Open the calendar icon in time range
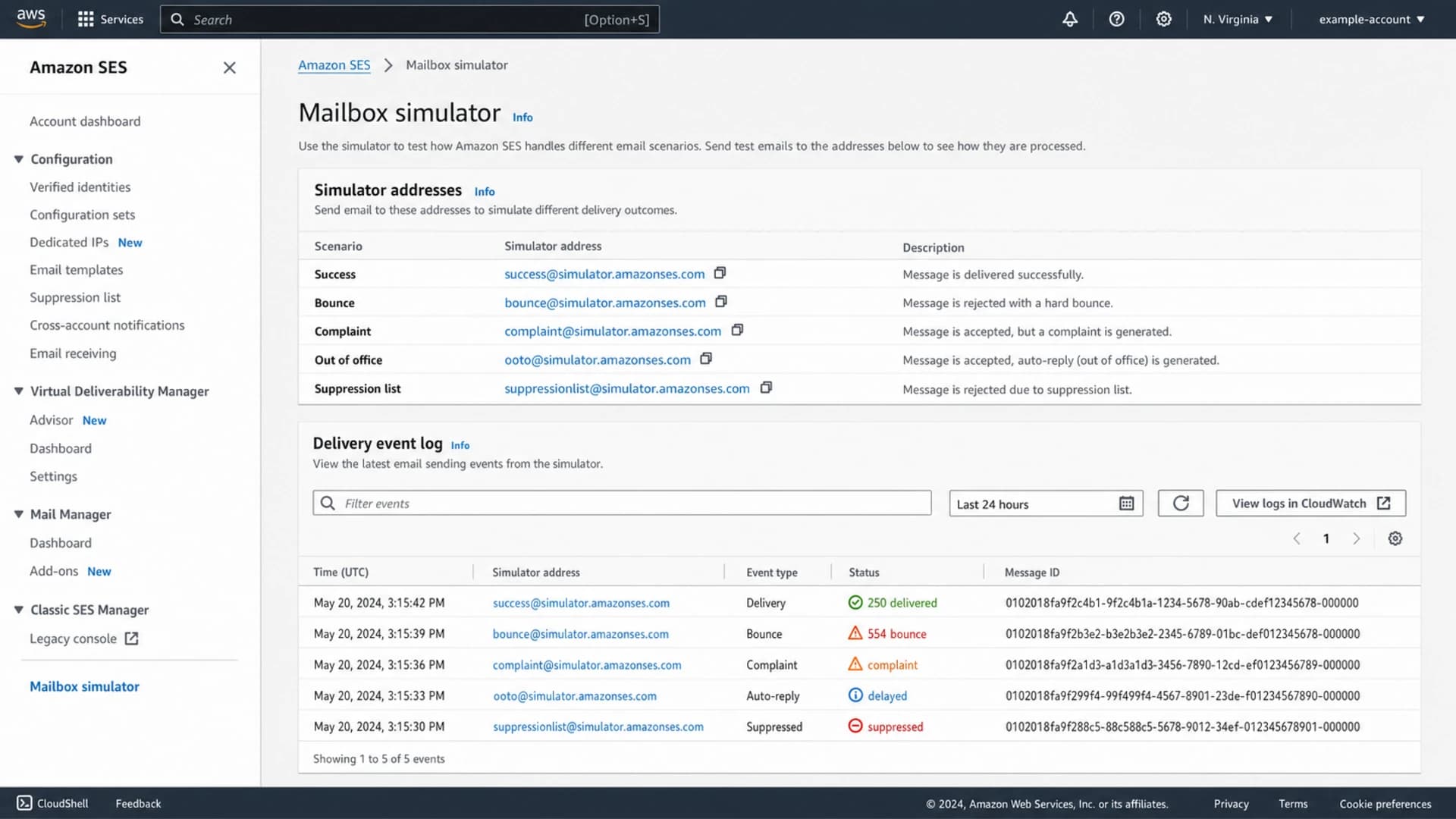 pos(1126,504)
